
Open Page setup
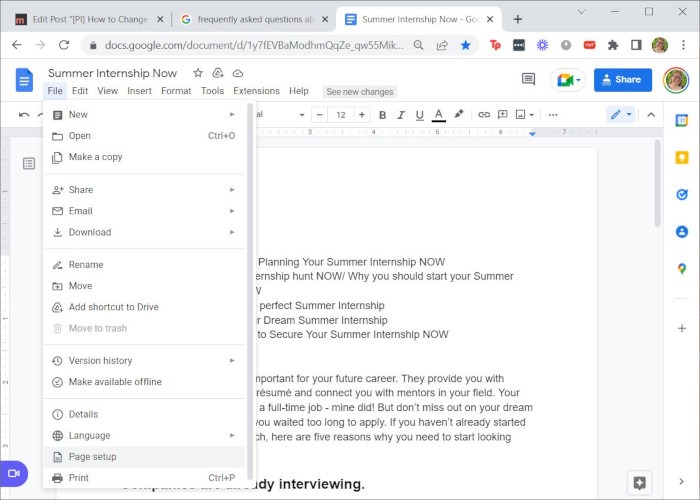(144, 457)
